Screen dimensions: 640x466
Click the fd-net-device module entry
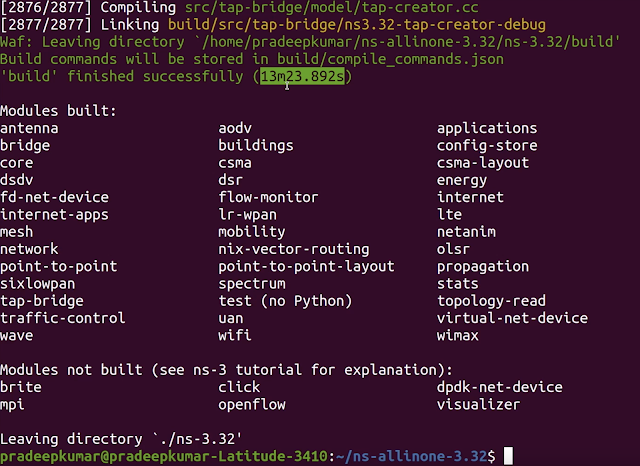click(54, 197)
